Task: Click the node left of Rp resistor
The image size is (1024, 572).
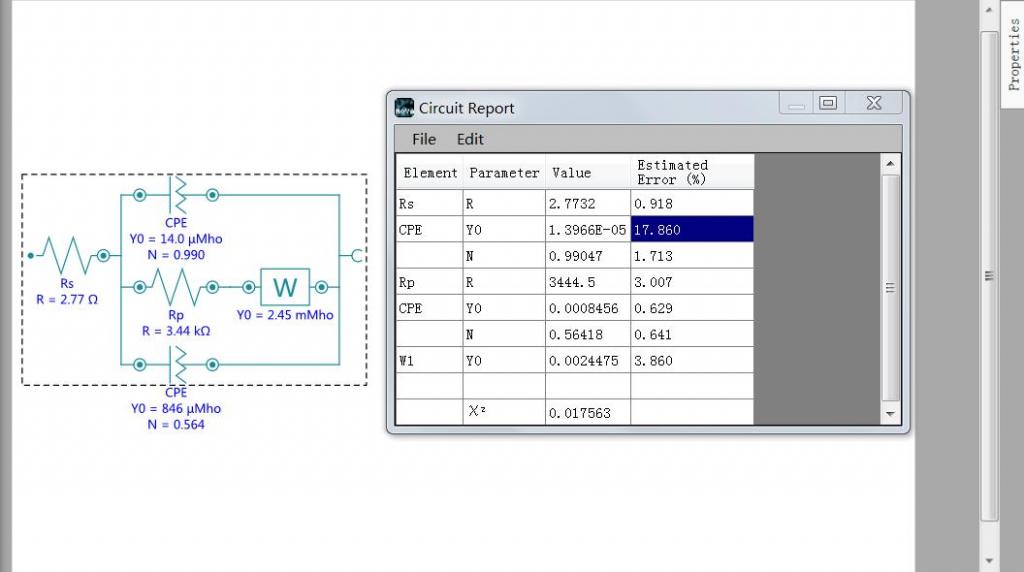Action: click(x=140, y=287)
